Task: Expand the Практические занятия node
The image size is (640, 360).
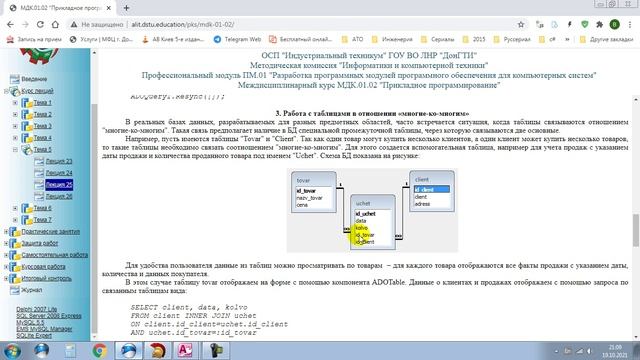Action: click(6, 231)
